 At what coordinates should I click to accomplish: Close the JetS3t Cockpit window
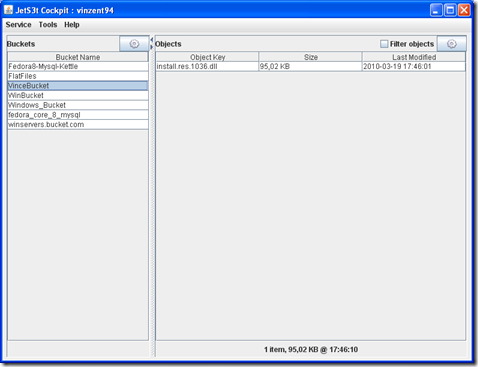click(x=464, y=10)
